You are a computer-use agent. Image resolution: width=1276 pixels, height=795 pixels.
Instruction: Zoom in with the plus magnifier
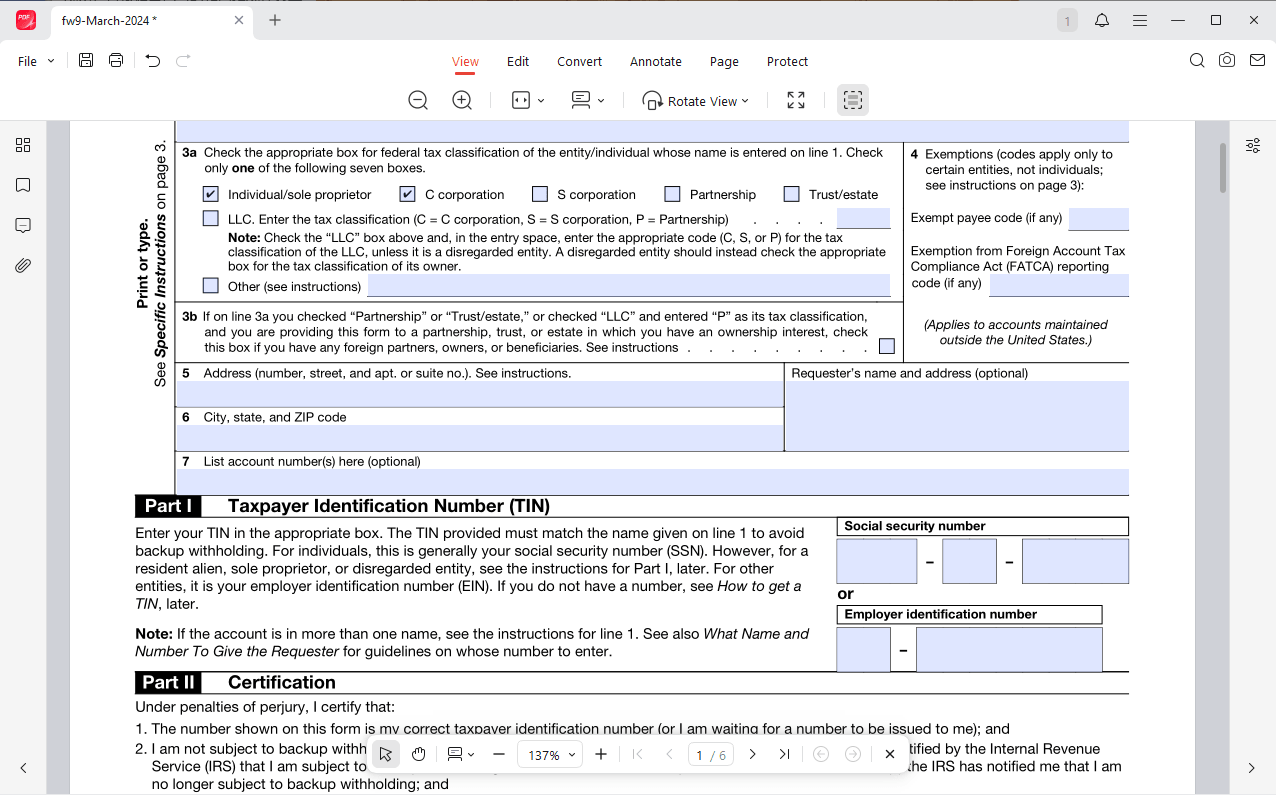[x=462, y=100]
